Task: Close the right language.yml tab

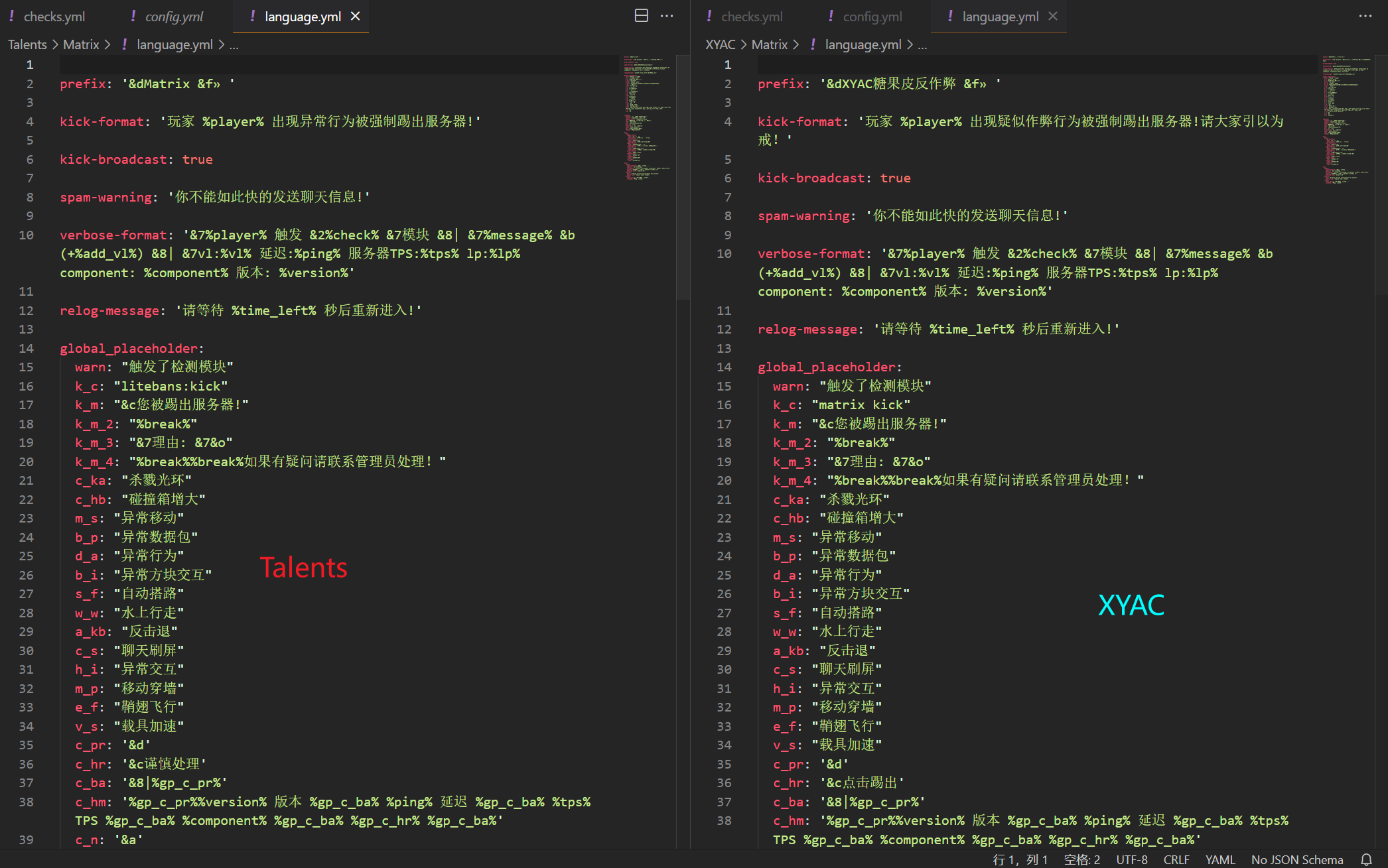Action: point(1053,16)
